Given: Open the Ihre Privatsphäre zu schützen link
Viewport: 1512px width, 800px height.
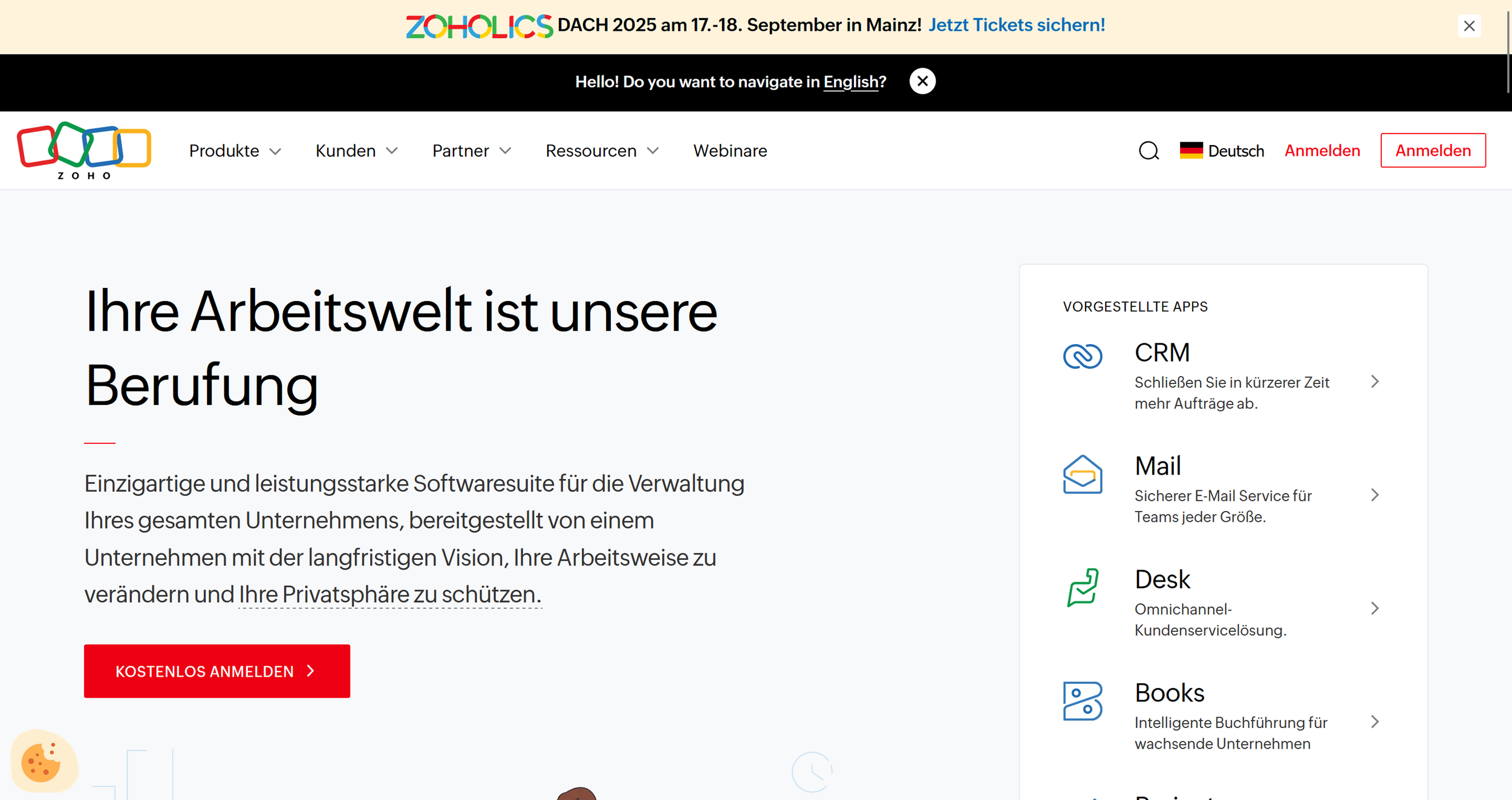Looking at the screenshot, I should pos(389,594).
